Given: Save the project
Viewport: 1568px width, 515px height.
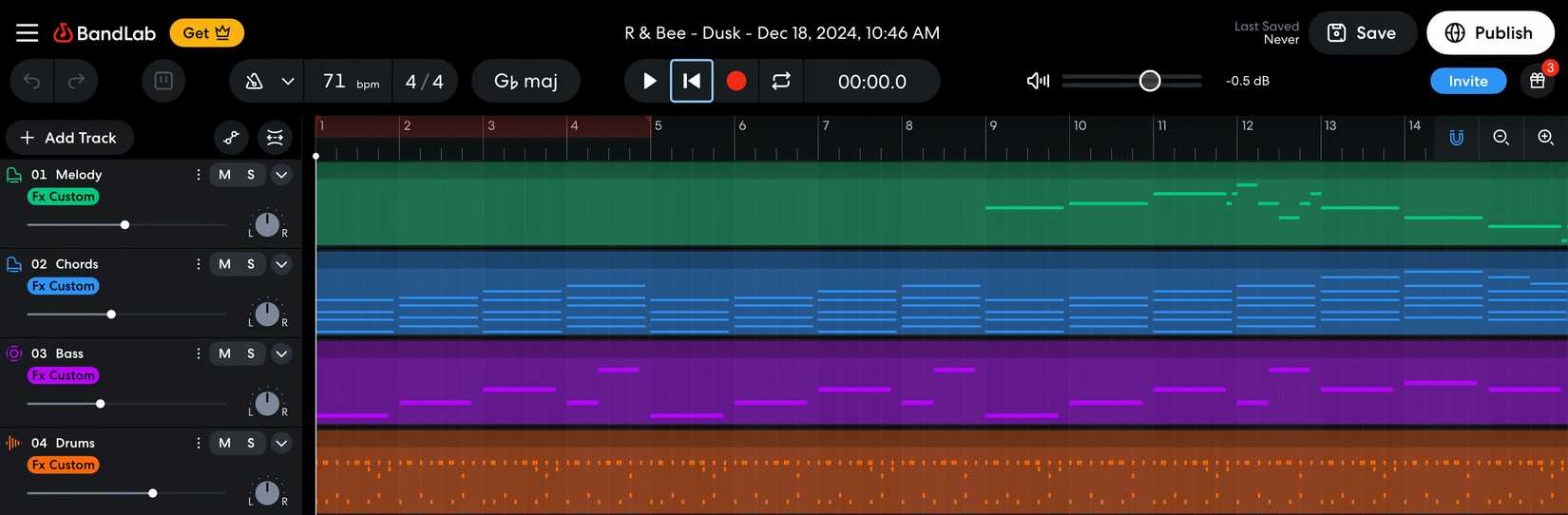Looking at the screenshot, I should 1362,33.
